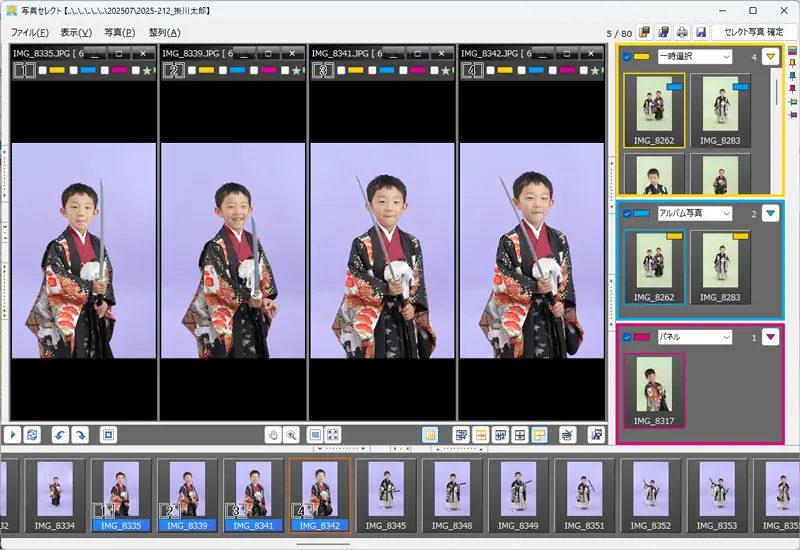Open the 整列(A) menu
This screenshot has height=550, width=800.
164,32
